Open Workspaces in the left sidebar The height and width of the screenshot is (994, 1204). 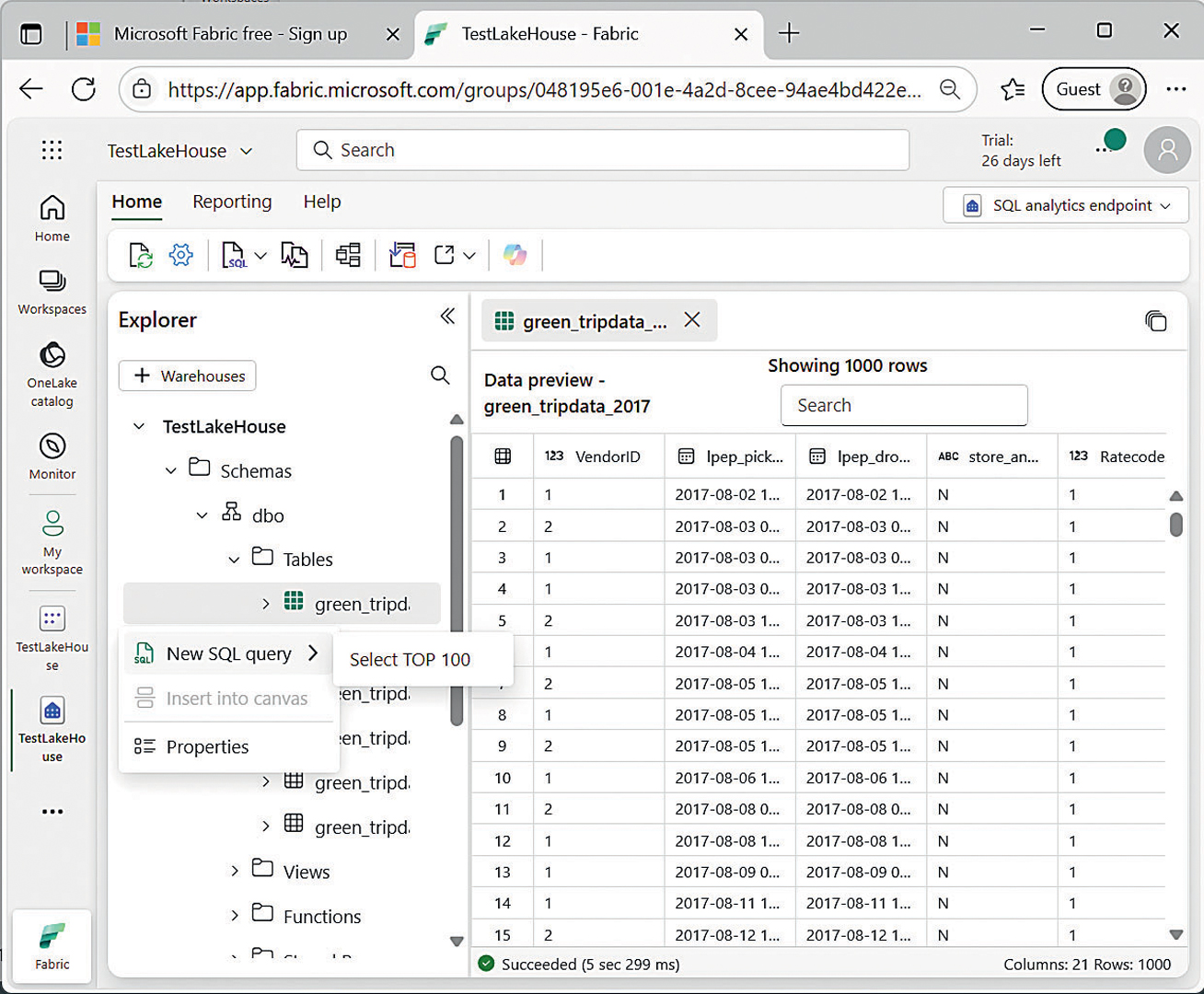tap(52, 293)
